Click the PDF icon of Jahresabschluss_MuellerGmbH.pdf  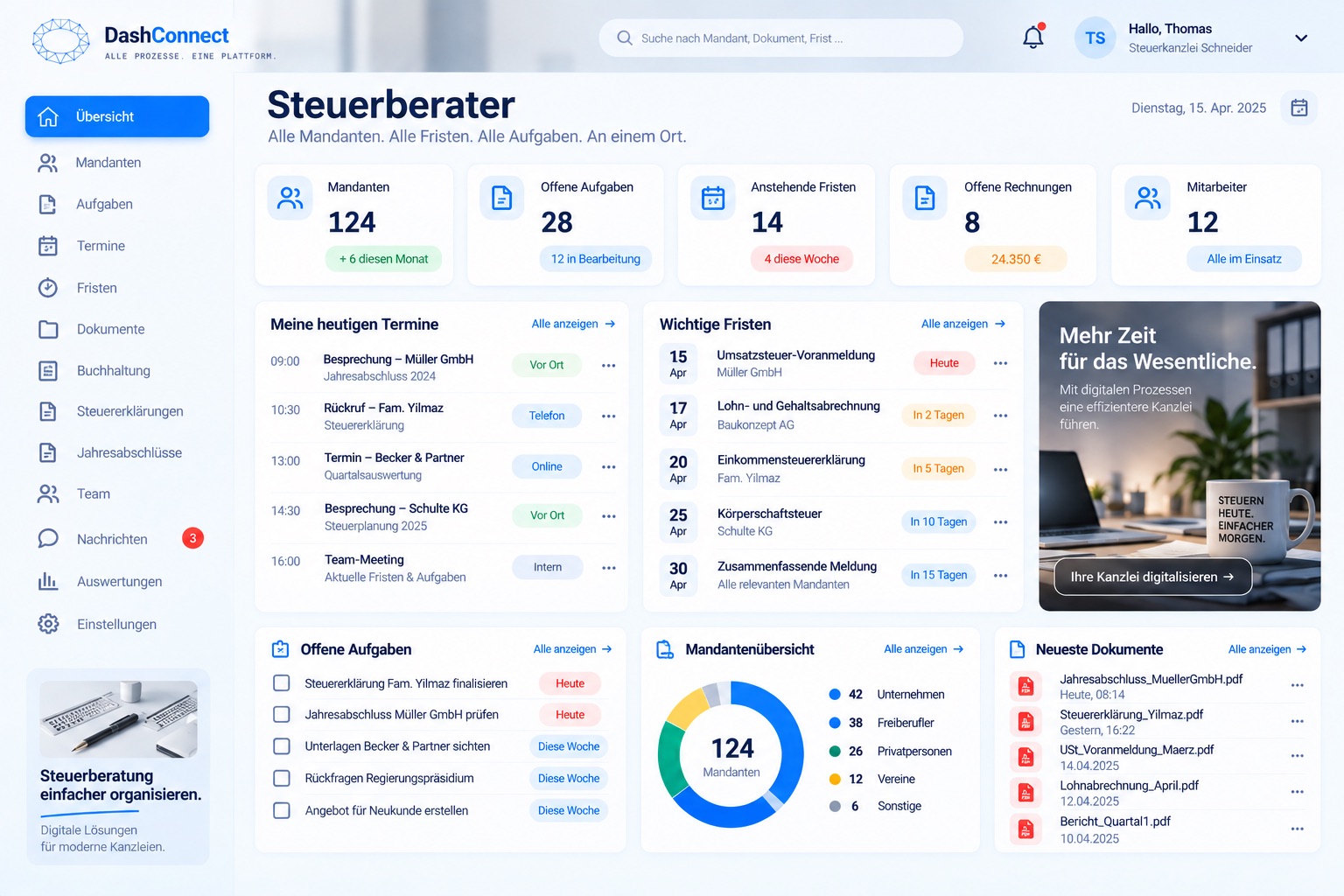click(1026, 686)
